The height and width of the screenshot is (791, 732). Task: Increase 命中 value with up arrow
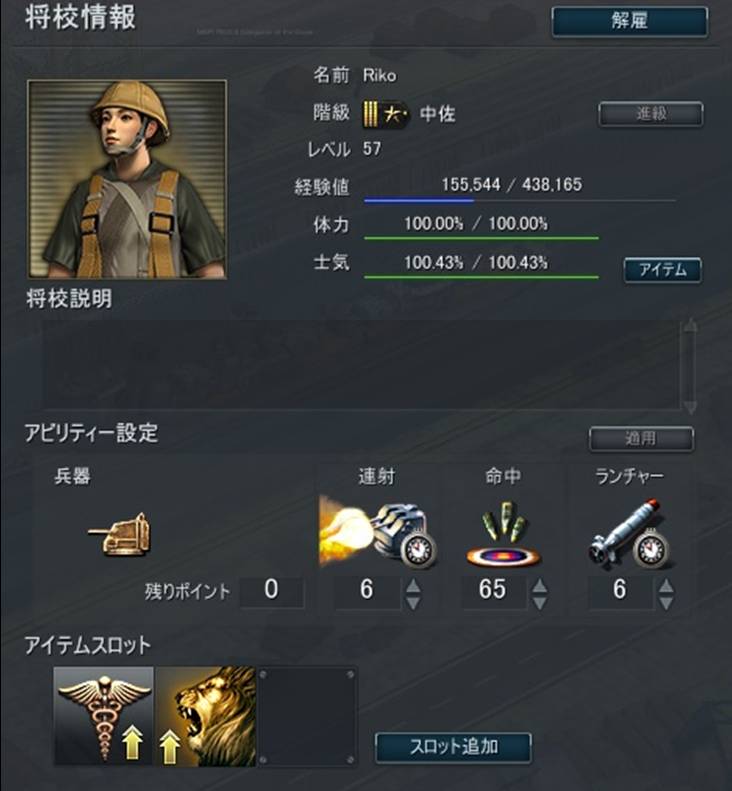[x=539, y=585]
